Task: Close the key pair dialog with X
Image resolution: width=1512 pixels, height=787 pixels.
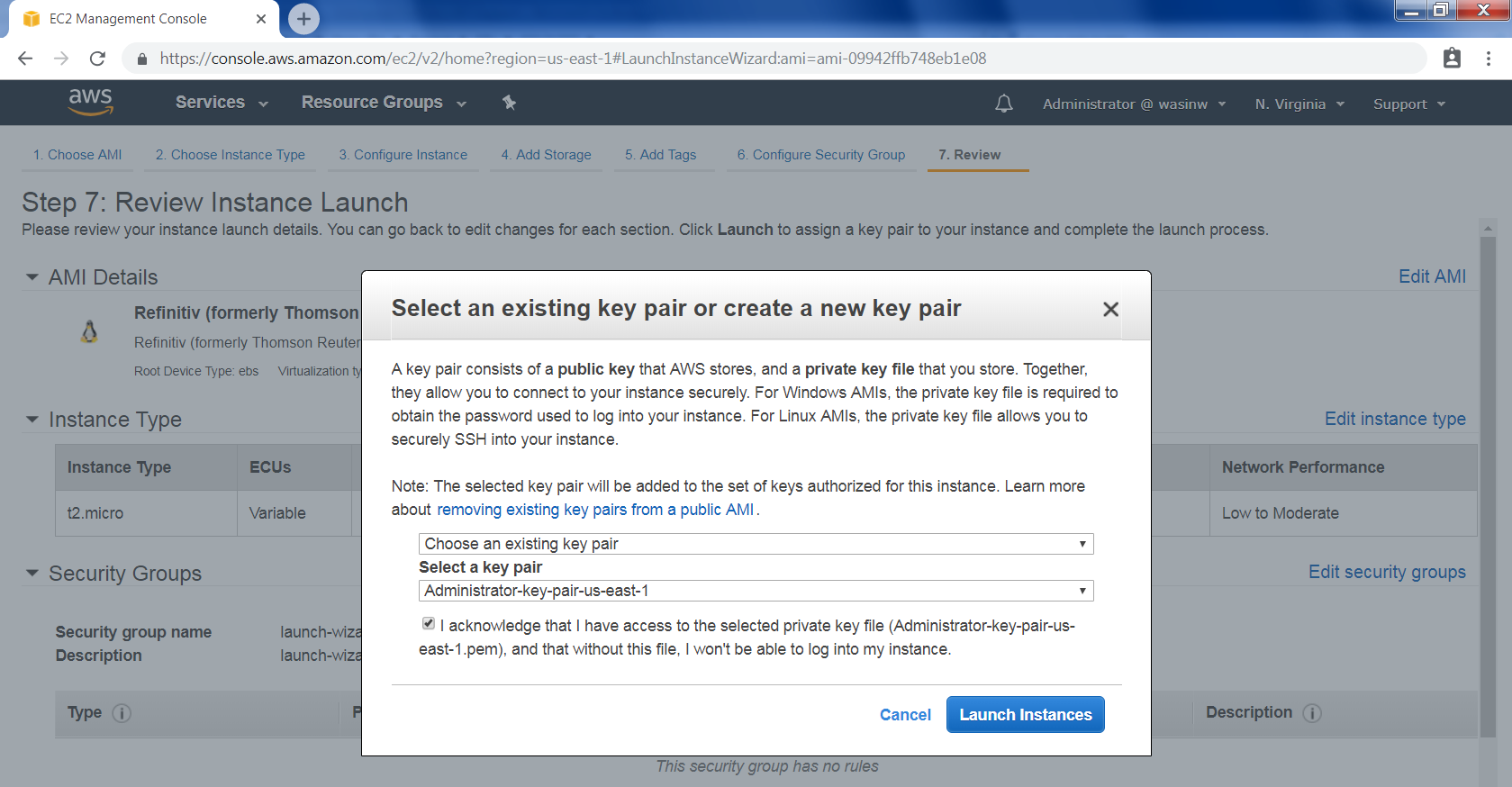Action: [x=1110, y=309]
